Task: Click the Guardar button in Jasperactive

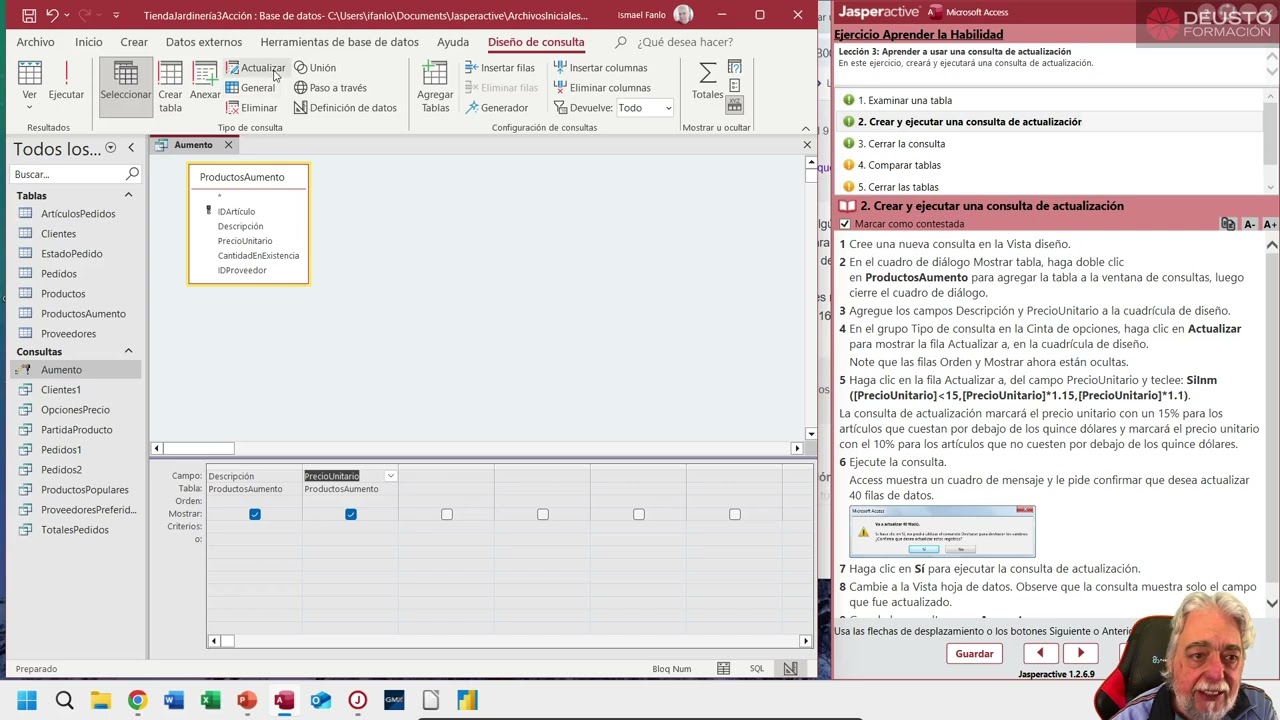Action: pos(974,654)
